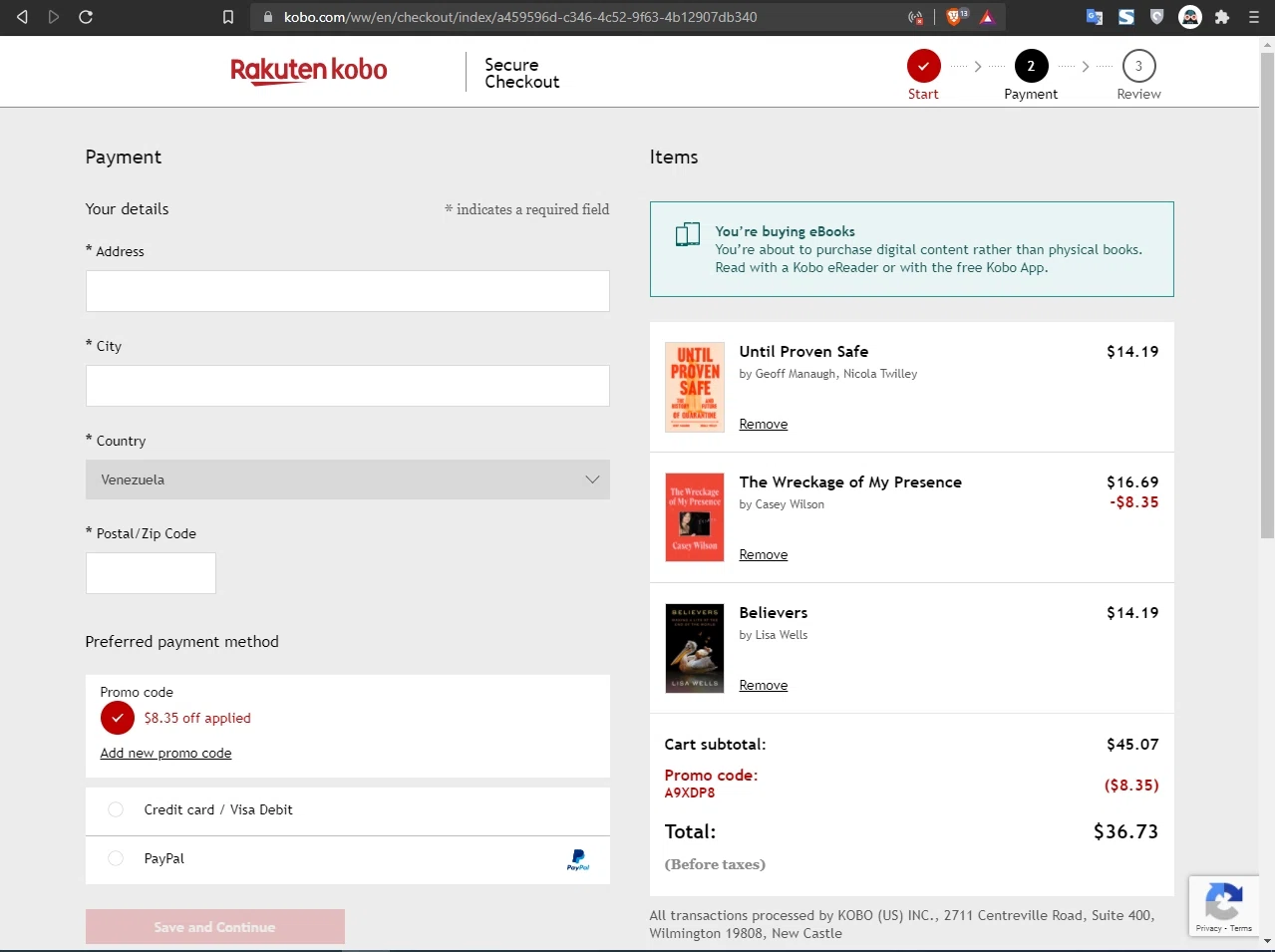Select Credit card / Visa Debit option
The image size is (1275, 952).
click(x=116, y=809)
